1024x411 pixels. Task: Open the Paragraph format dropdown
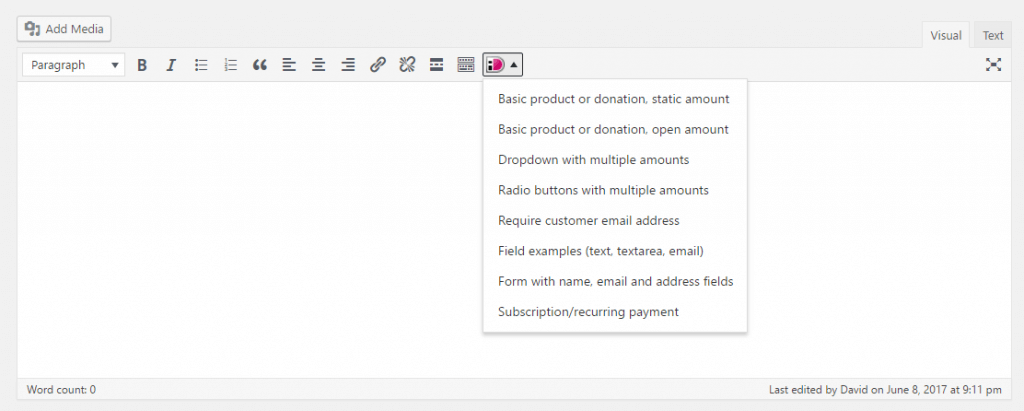(x=73, y=65)
